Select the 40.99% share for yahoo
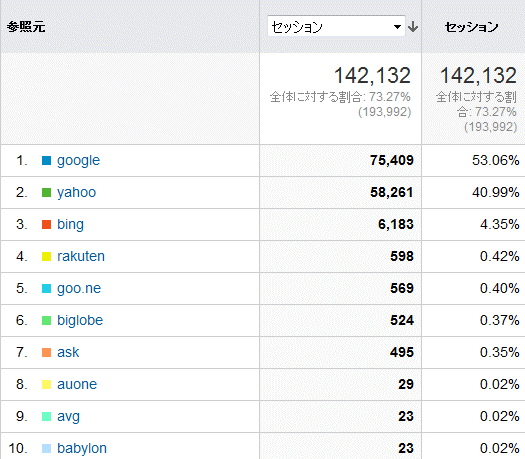Image resolution: width=525 pixels, height=459 pixels. (496, 193)
